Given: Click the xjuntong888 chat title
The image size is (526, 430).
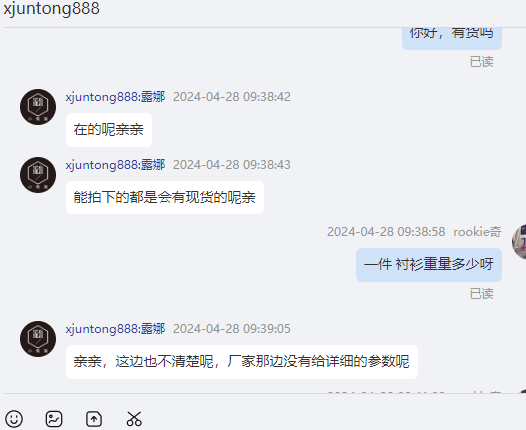Looking at the screenshot, I should pos(52,8).
